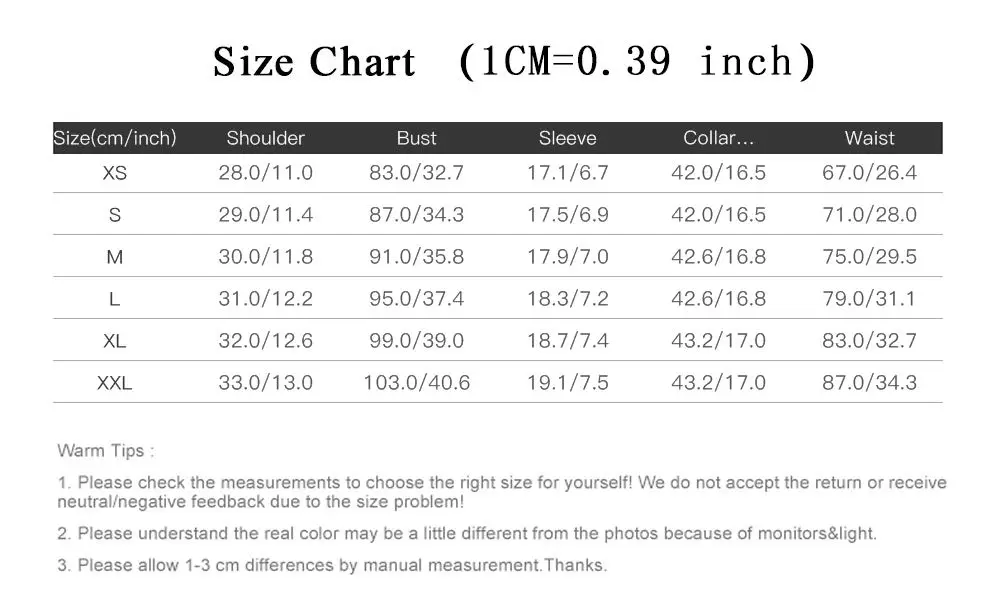Click the Sleeve column header
This screenshot has height=605, width=1001.
568,138
